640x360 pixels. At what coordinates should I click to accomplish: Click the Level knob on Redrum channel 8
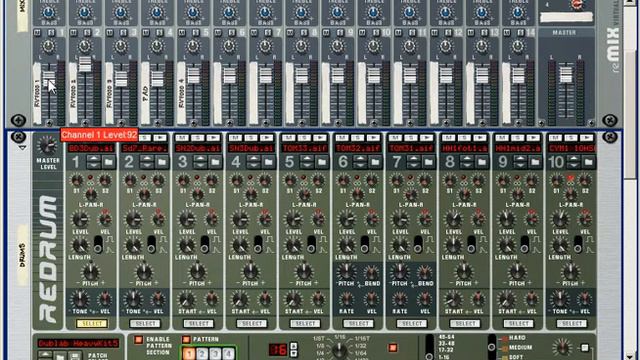pyautogui.click(x=453, y=219)
